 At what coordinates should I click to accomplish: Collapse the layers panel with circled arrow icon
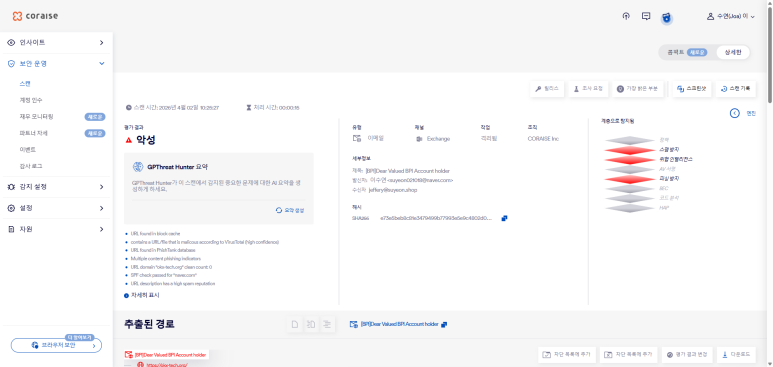point(735,113)
